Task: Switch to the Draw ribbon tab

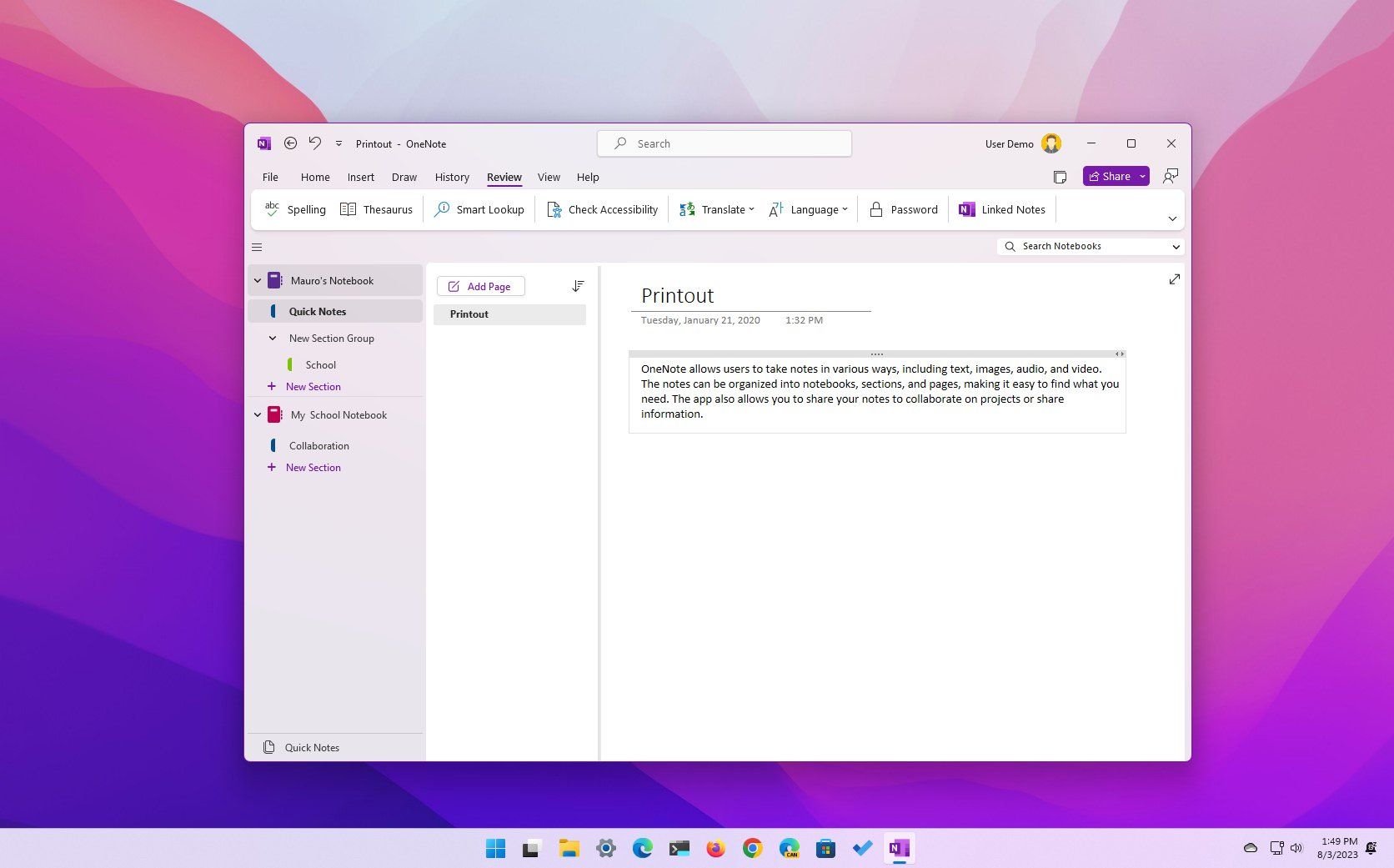Action: 404,177
